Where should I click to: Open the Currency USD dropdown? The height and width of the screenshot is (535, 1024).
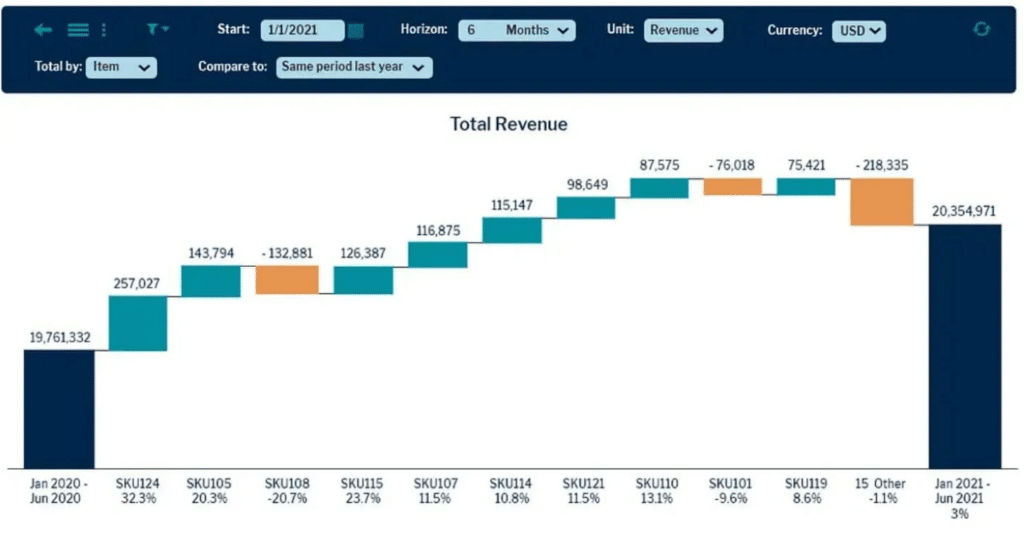(x=859, y=31)
